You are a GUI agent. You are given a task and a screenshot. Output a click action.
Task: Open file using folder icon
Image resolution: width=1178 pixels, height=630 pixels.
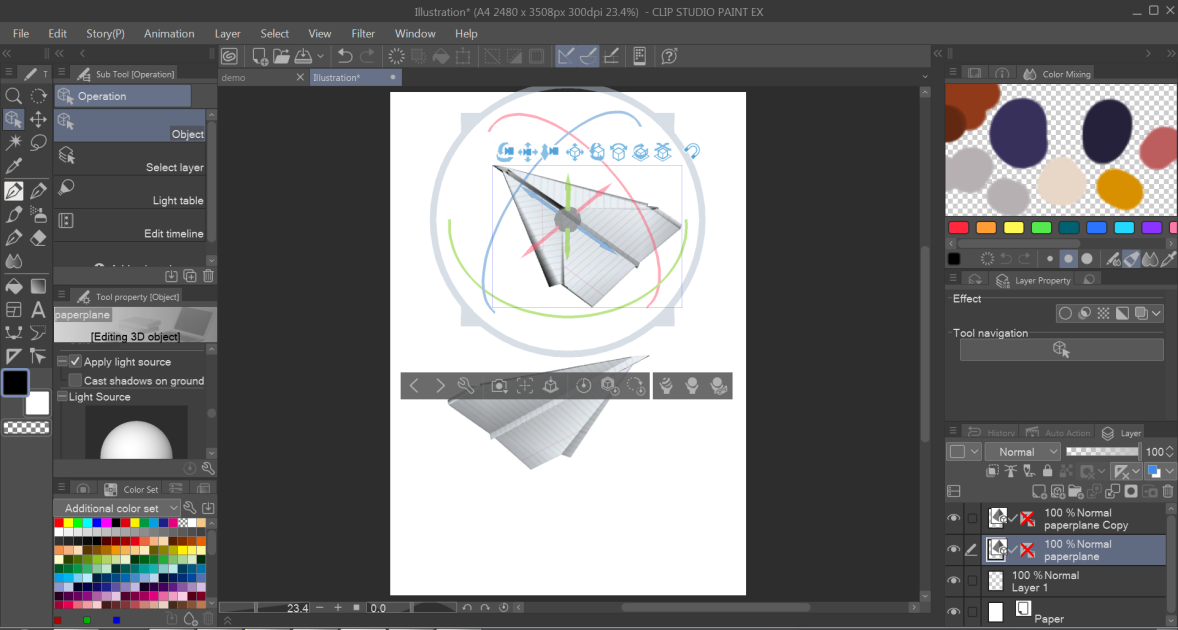(281, 56)
